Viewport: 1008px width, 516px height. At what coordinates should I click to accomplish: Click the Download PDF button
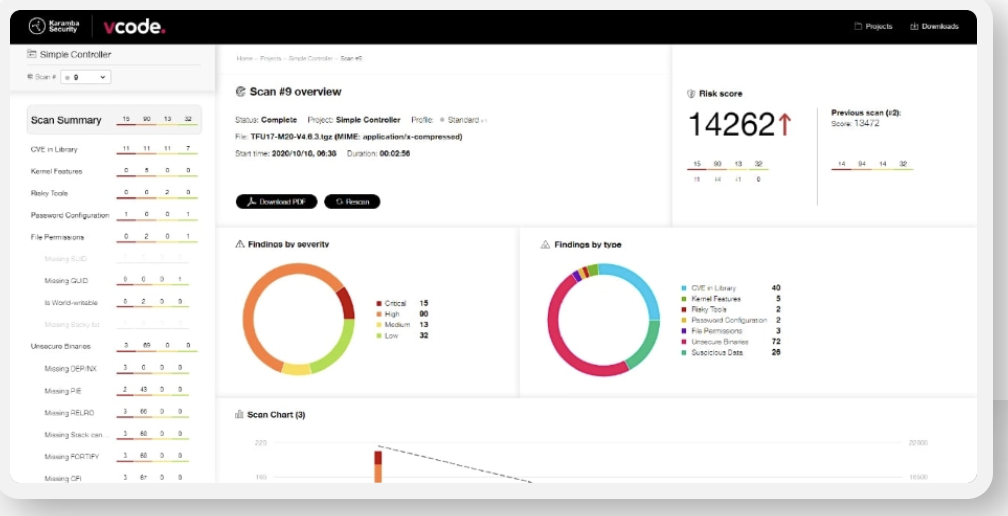[x=276, y=202]
